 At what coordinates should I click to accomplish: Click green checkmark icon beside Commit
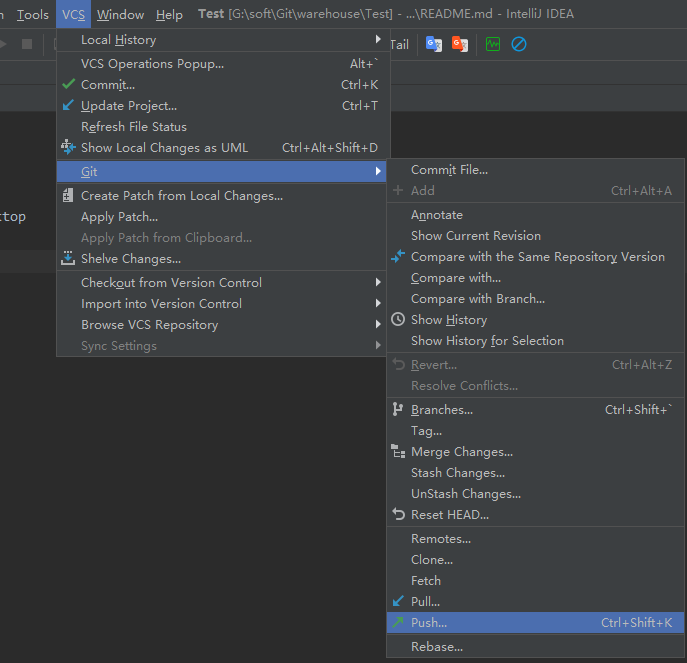68,84
